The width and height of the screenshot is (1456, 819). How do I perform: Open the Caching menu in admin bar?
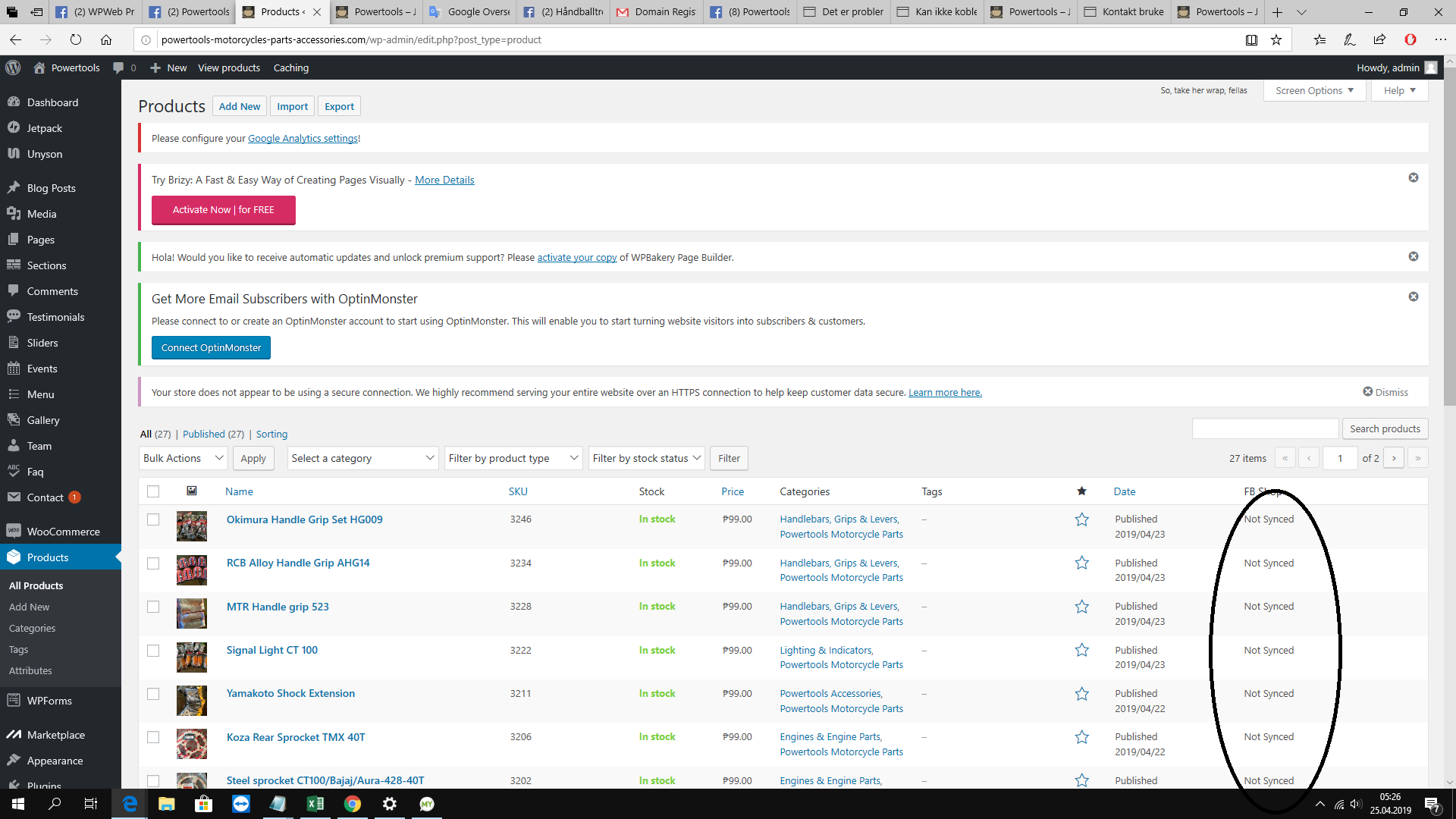(290, 67)
